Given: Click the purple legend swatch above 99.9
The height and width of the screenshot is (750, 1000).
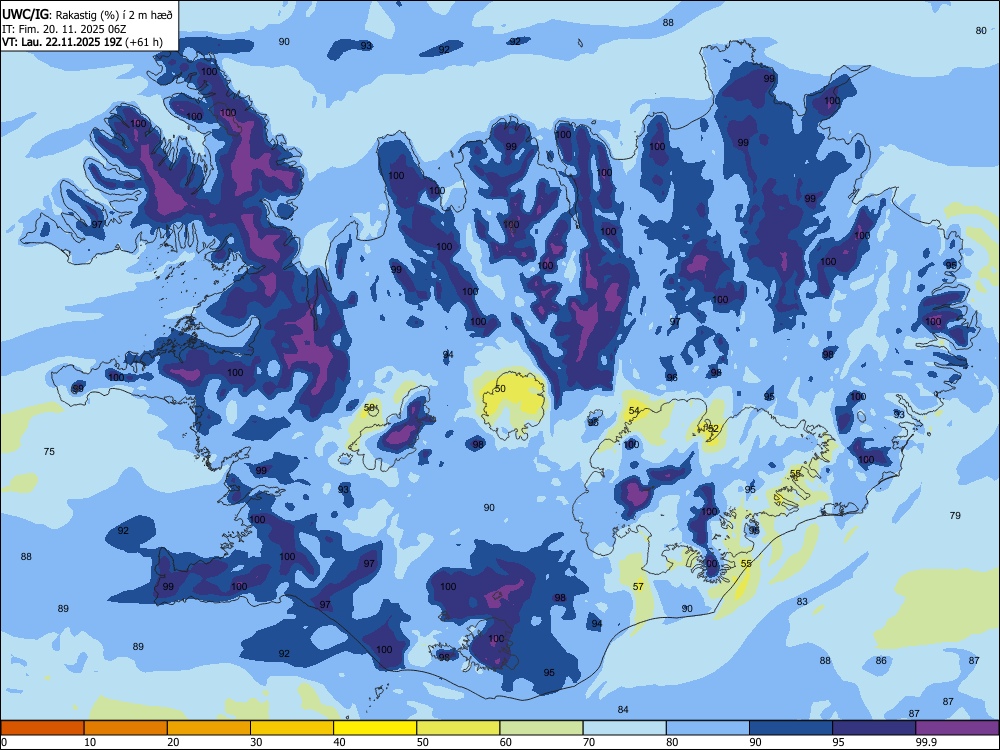Looking at the screenshot, I should click(957, 728).
